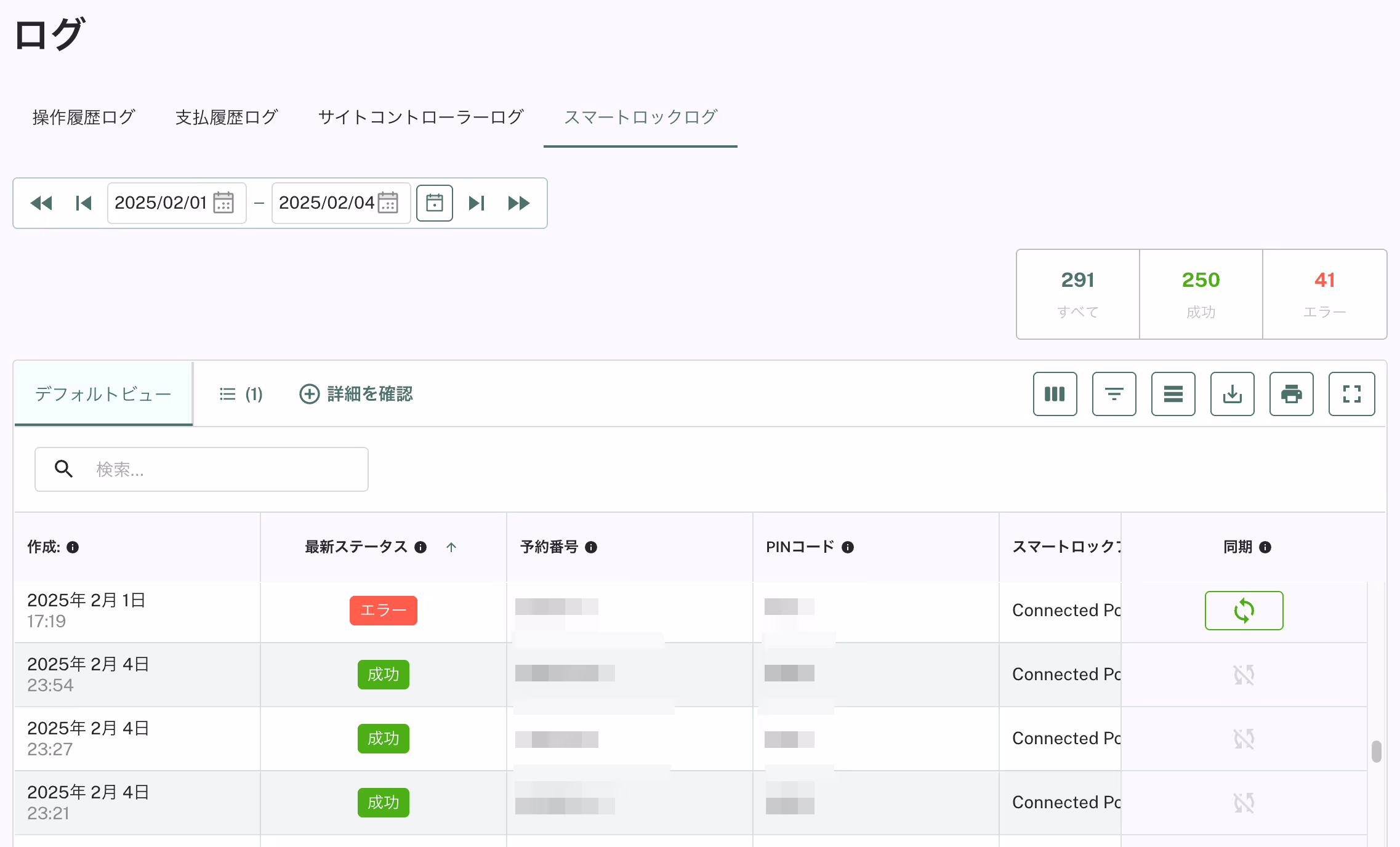Click the rewind double-arrow date button
Viewport: 1400px width, 847px height.
pos(41,203)
